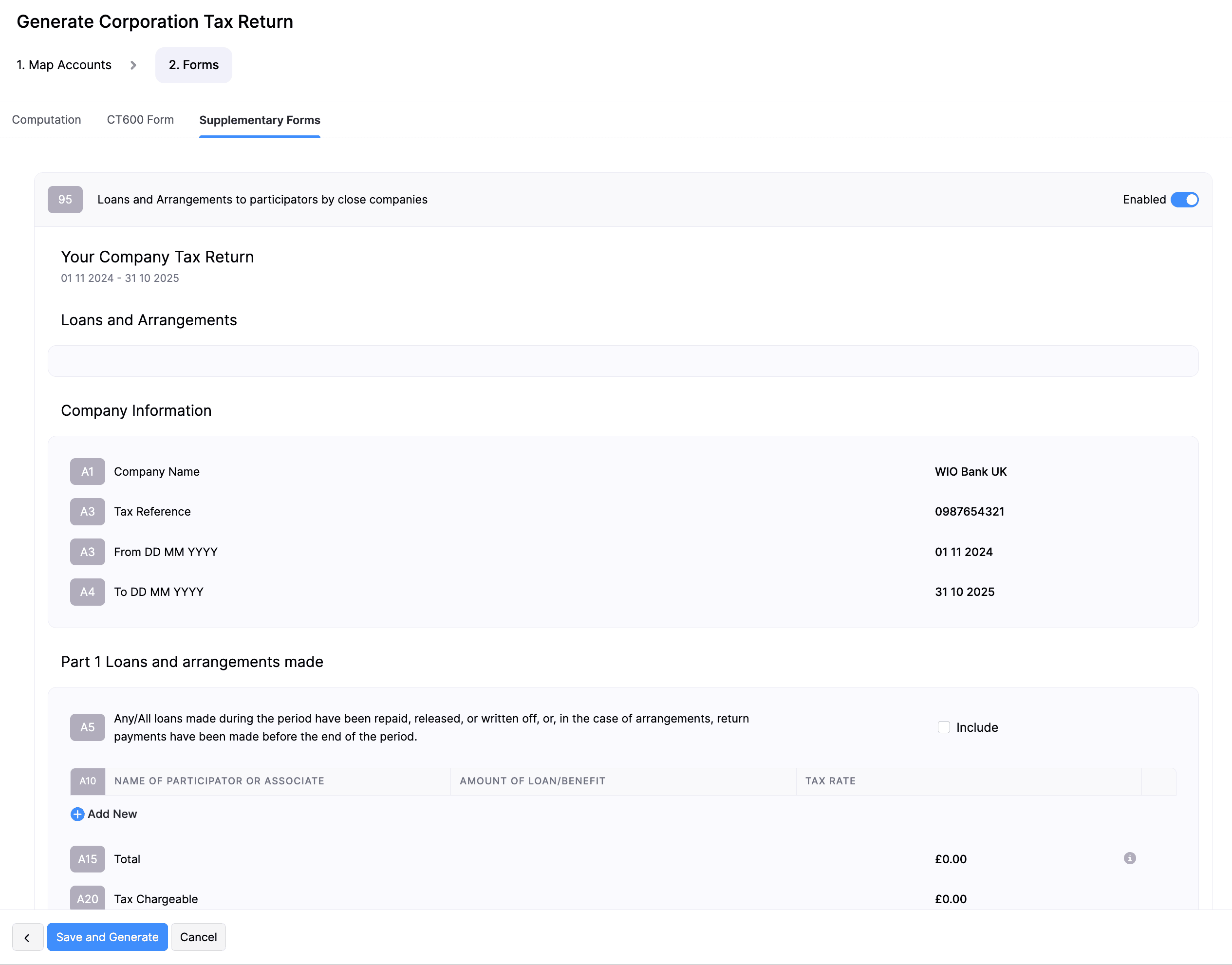
Task: Switch to the CT600 Form tab
Action: (x=140, y=120)
